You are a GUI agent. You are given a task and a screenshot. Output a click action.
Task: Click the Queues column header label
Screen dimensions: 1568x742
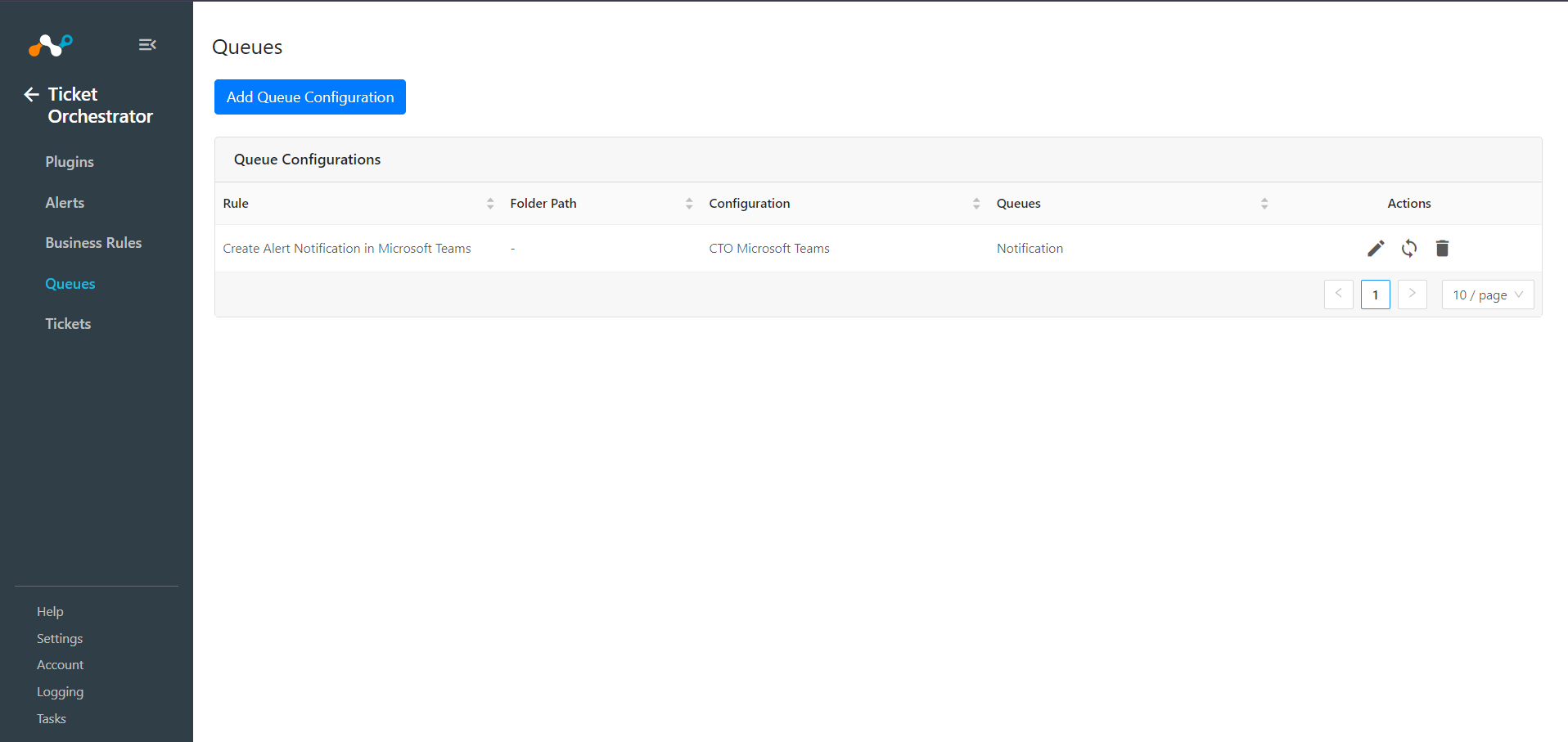1019,204
